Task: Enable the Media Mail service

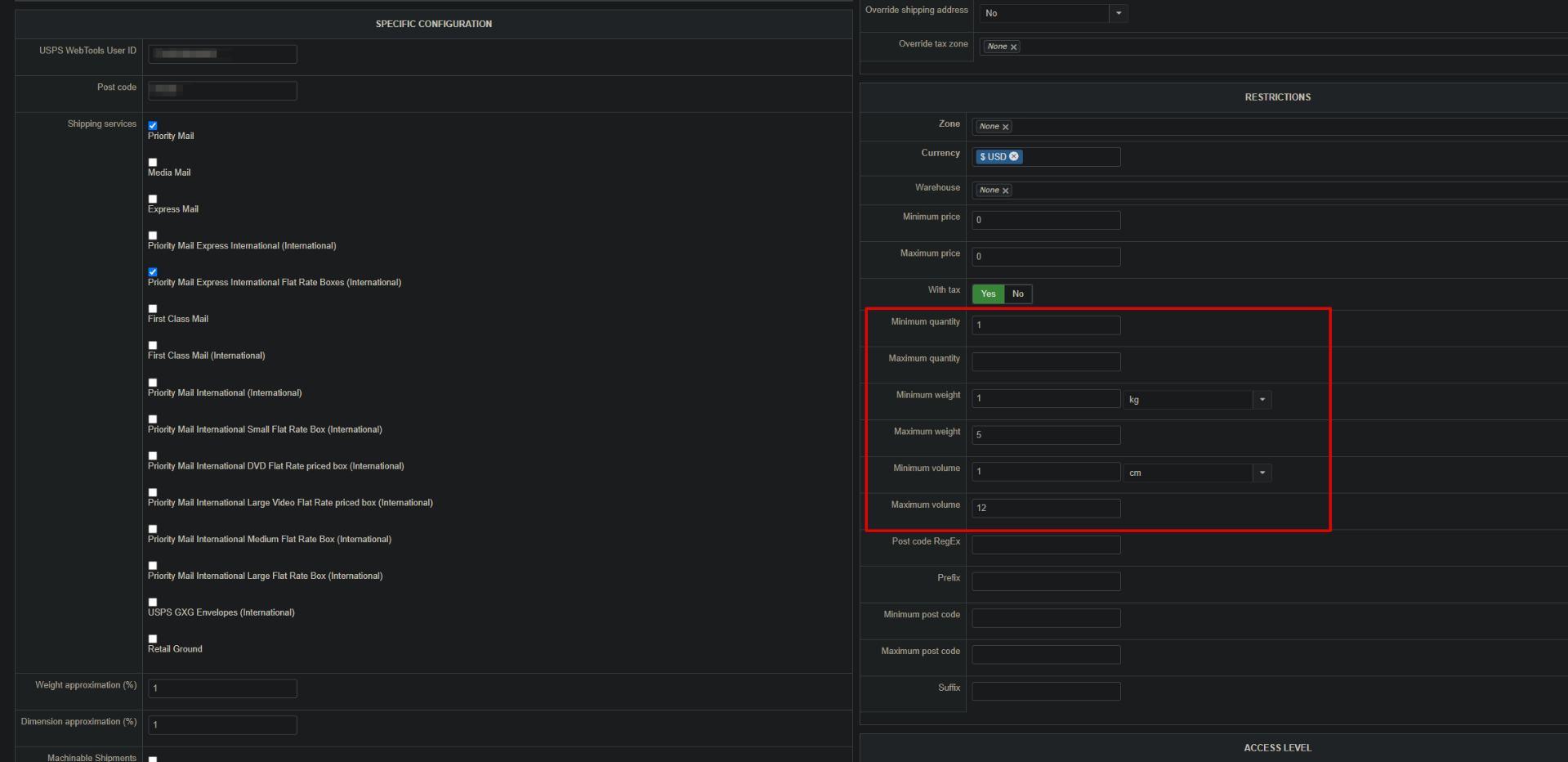Action: click(x=153, y=163)
